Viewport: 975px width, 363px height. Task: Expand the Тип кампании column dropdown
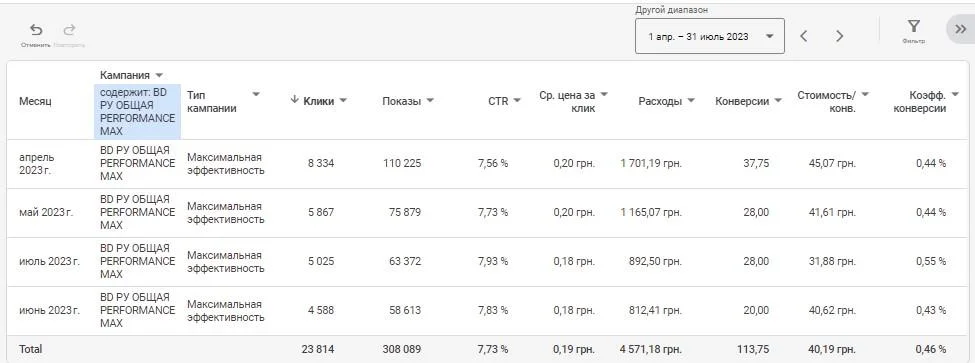click(x=256, y=94)
